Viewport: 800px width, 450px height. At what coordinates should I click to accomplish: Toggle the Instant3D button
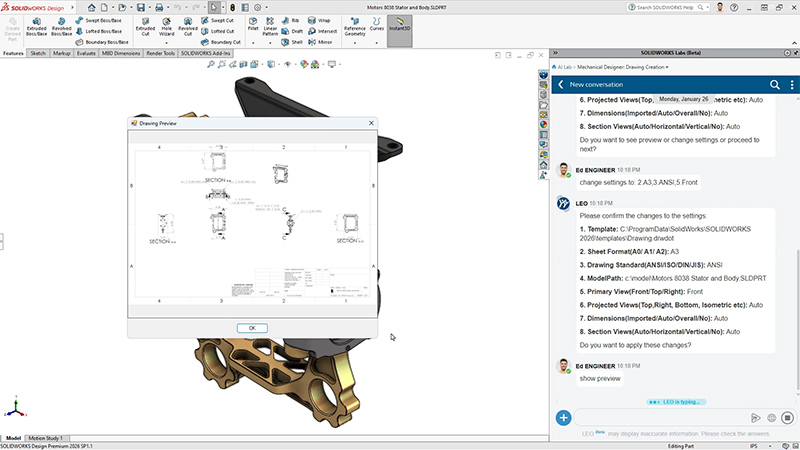click(400, 27)
